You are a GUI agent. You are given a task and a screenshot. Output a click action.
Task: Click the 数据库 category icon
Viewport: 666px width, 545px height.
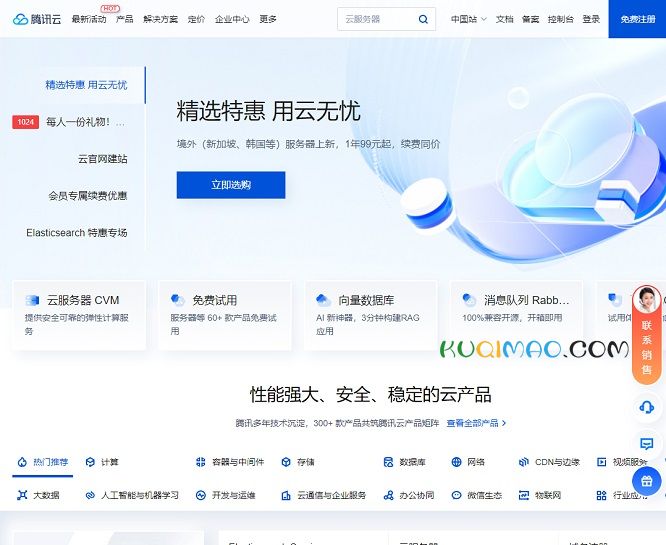tap(388, 462)
